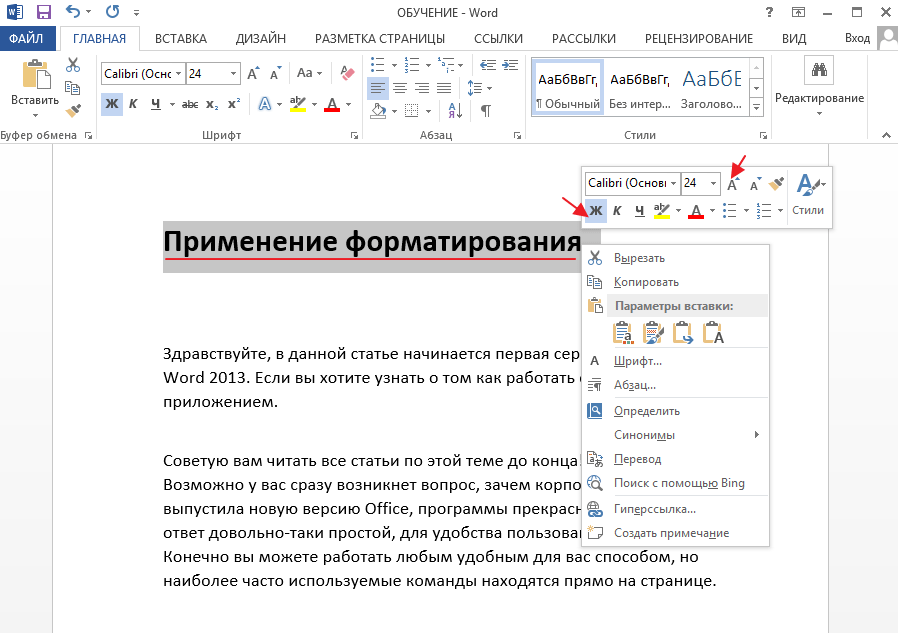Open Шрифт group dialog launcher
898x633 pixels.
355,136
